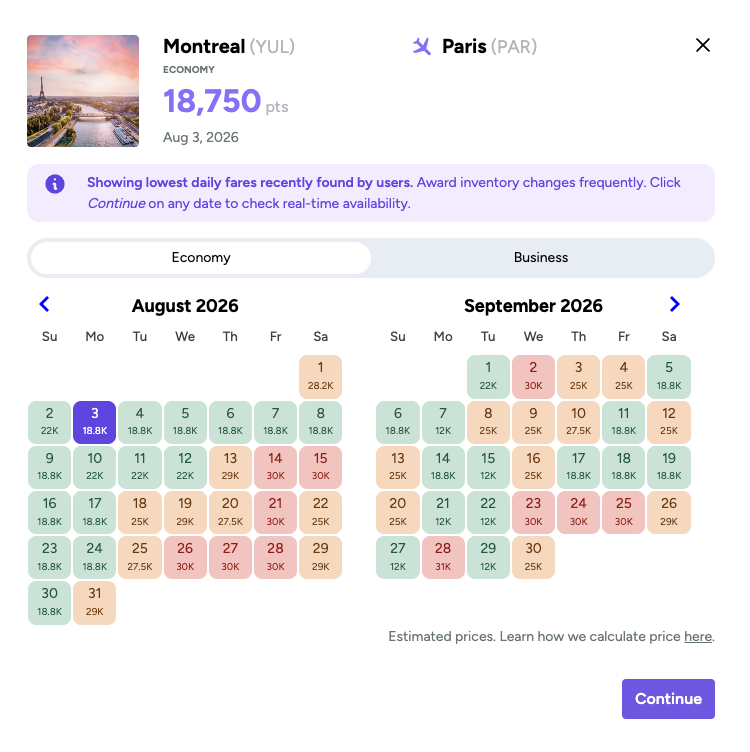750x752 pixels.
Task: Select September 10 at 27.5K
Action: click(578, 423)
